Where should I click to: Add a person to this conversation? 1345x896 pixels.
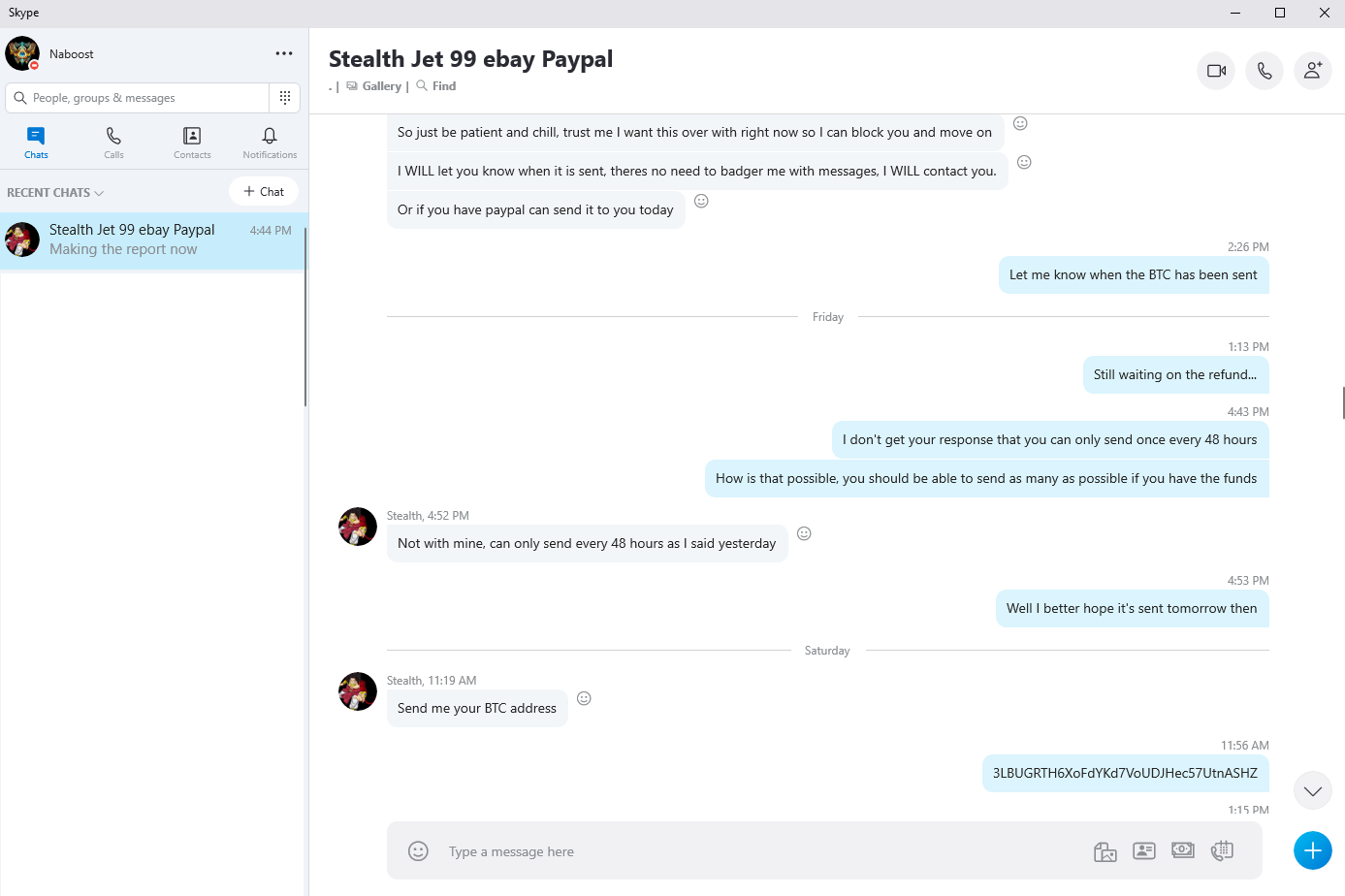(1313, 71)
